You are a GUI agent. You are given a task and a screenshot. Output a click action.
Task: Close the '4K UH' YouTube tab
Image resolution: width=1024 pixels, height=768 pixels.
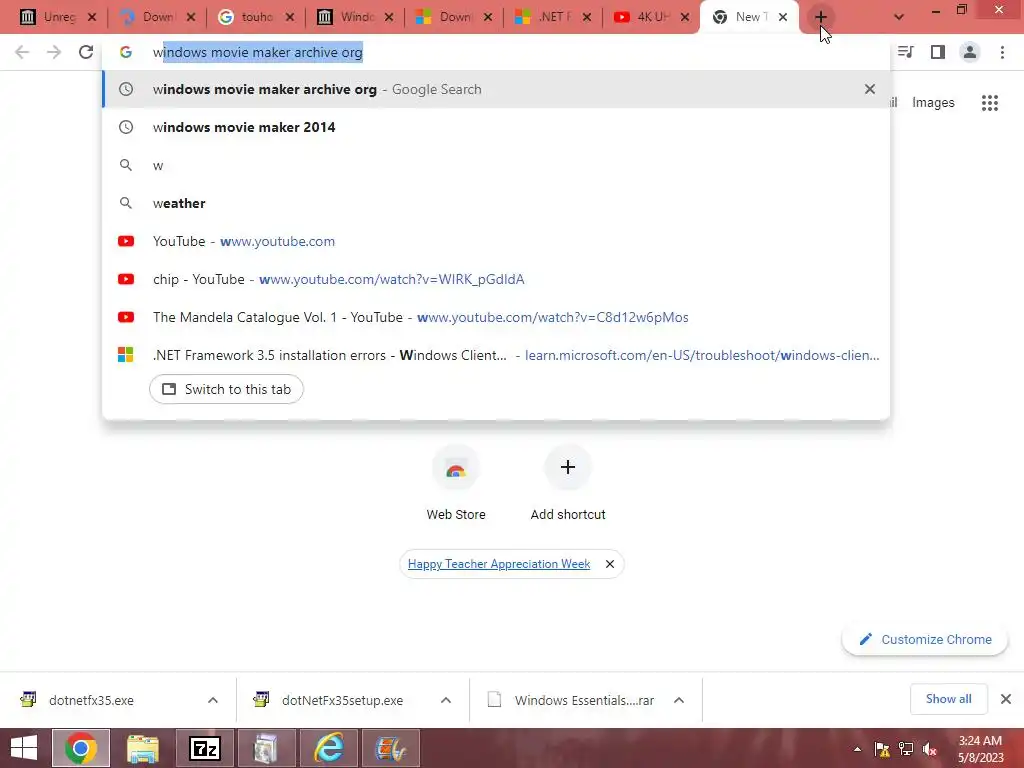click(x=685, y=17)
